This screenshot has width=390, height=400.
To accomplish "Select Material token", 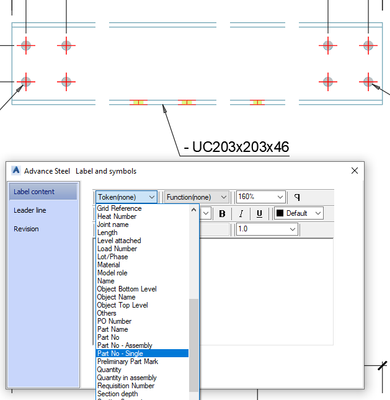I will point(142,265).
